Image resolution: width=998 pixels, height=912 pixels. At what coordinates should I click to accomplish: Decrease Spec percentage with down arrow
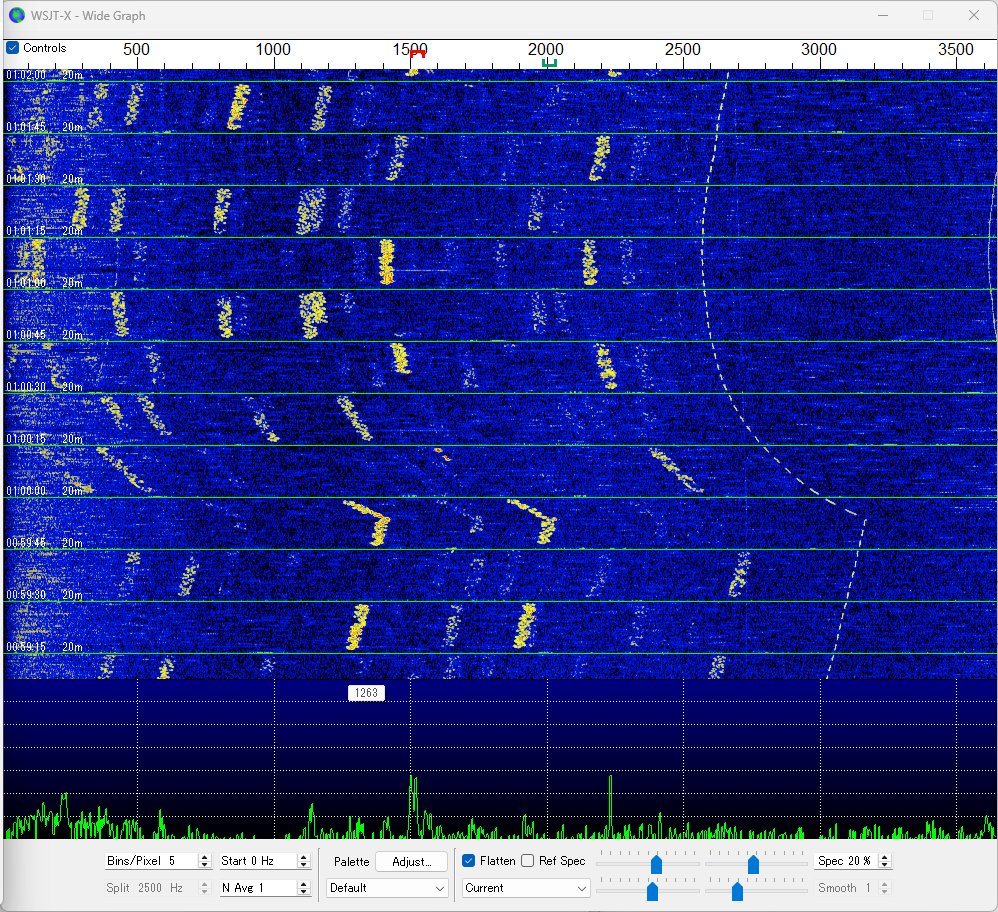click(884, 865)
